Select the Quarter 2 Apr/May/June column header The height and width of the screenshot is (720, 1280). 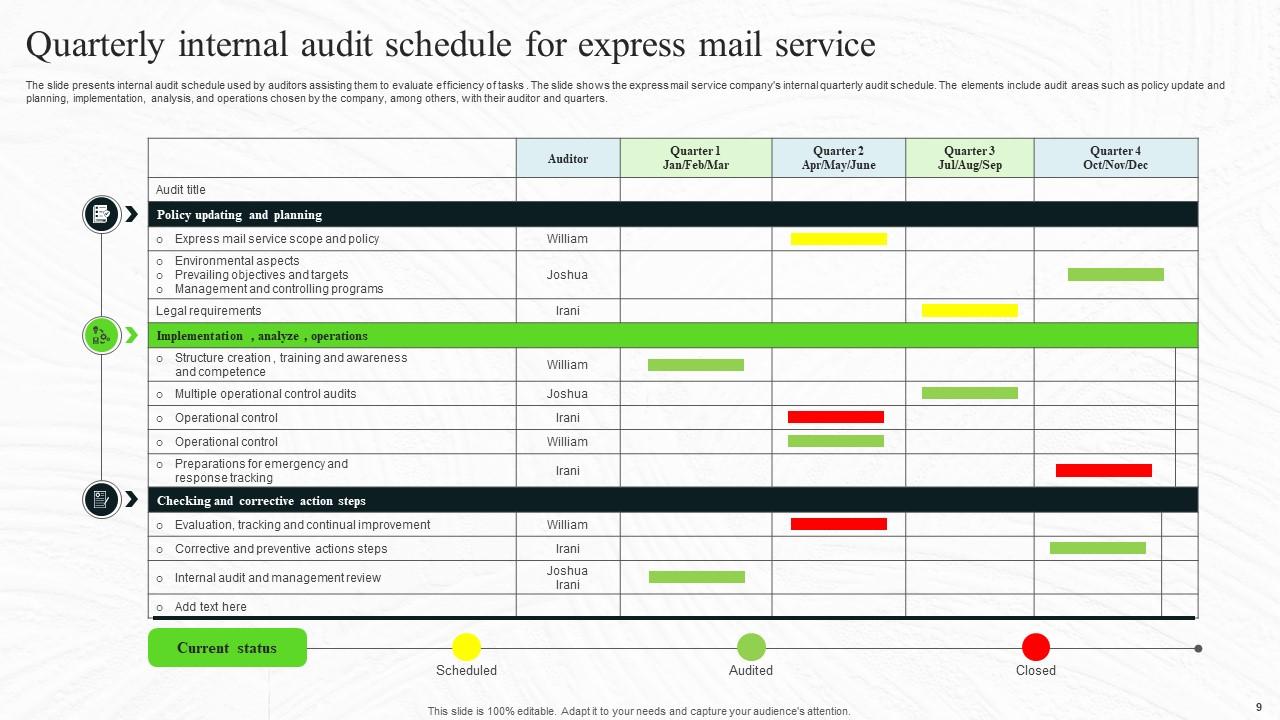[837, 158]
